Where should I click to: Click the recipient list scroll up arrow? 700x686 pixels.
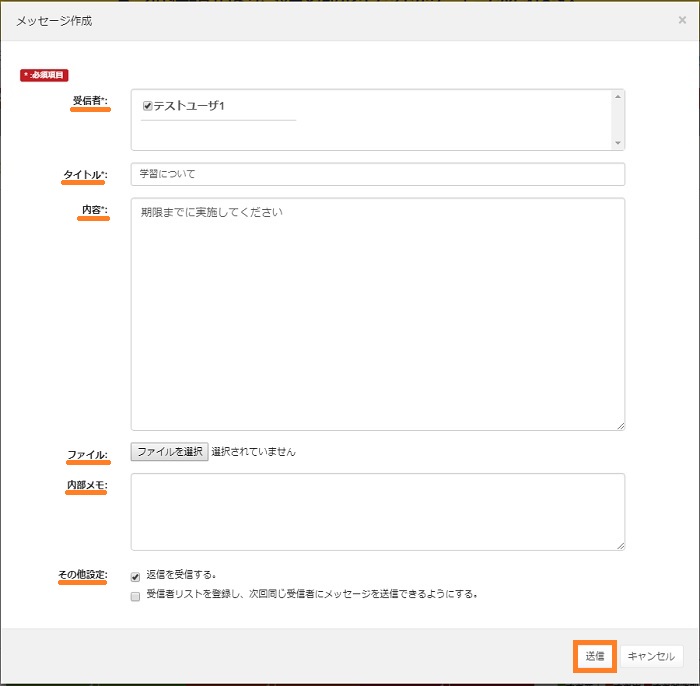(x=618, y=97)
